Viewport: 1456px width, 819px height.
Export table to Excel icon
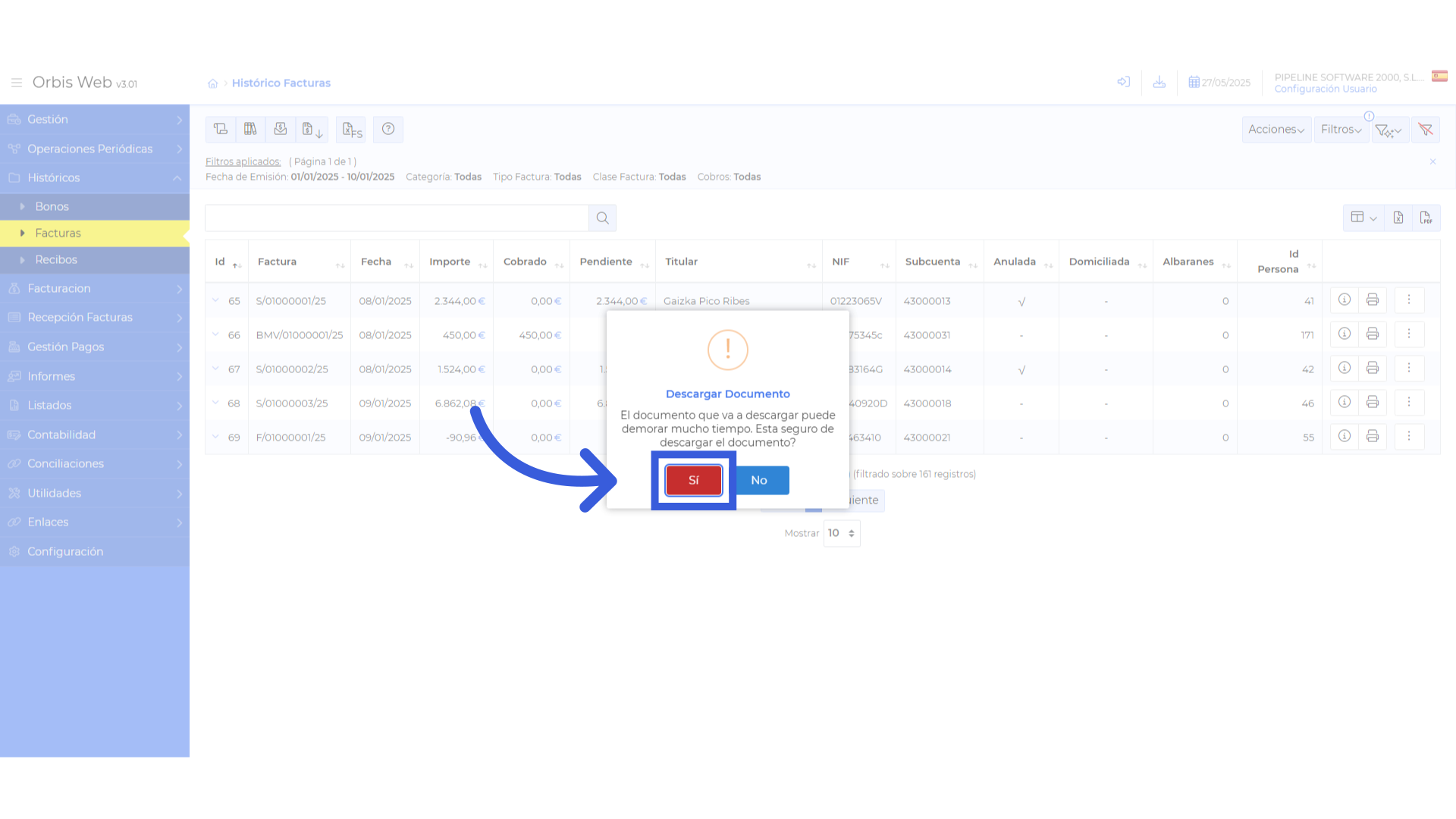coord(1398,218)
